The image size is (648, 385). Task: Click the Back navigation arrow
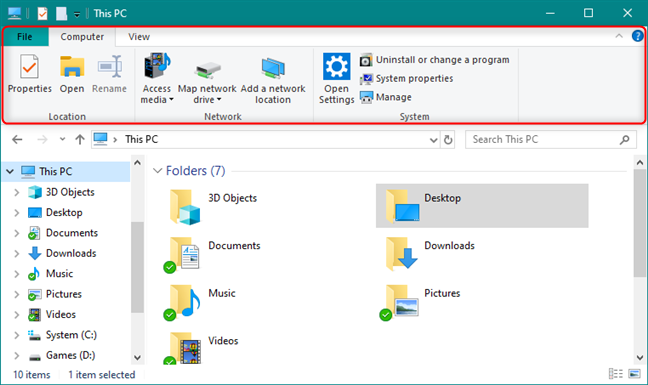coord(17,140)
